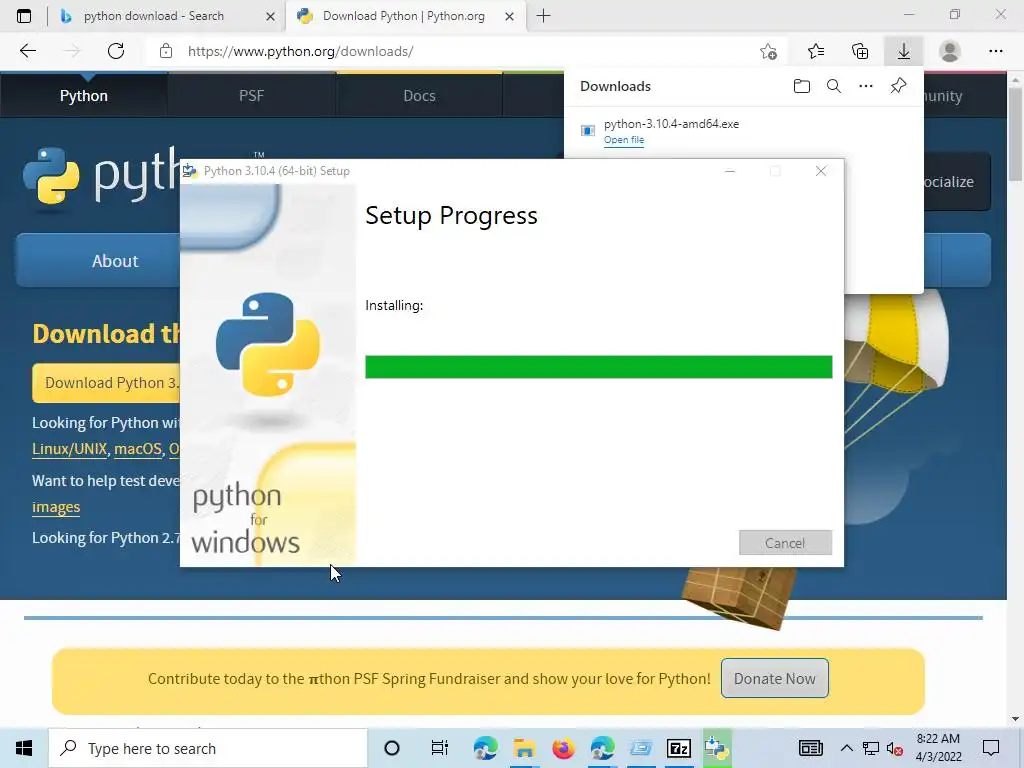Close the python download search tab

[x=270, y=16]
